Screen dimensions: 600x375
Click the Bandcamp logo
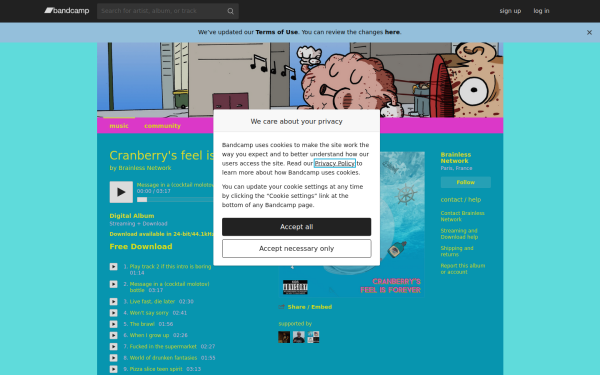[x=67, y=11]
